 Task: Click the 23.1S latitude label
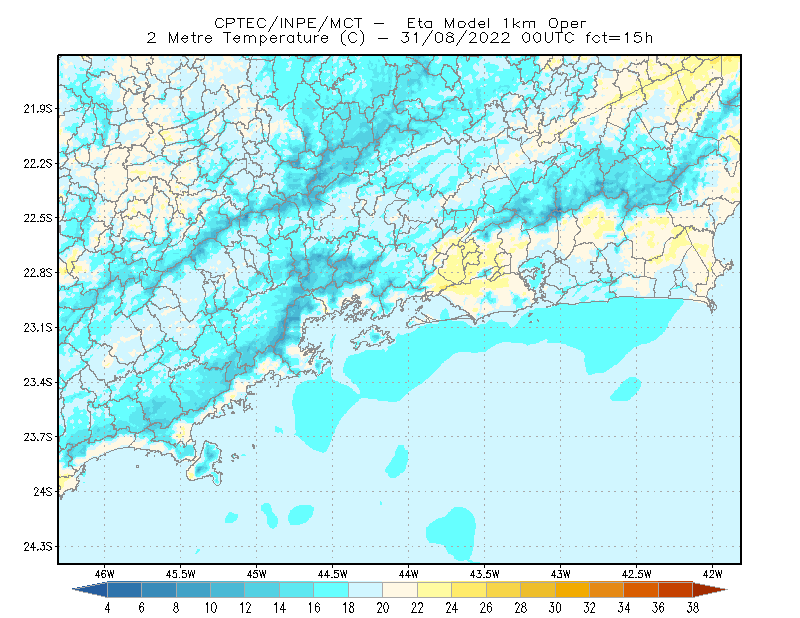[38, 328]
